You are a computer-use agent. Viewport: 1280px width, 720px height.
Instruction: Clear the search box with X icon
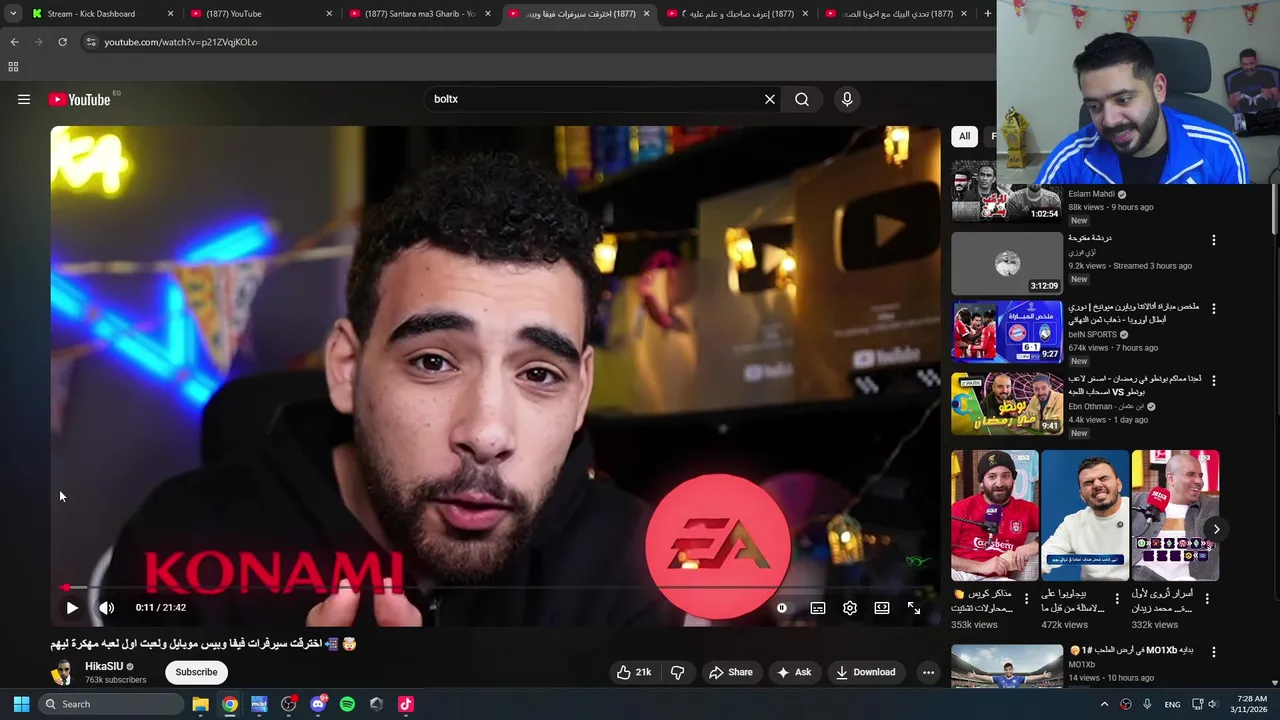point(770,99)
